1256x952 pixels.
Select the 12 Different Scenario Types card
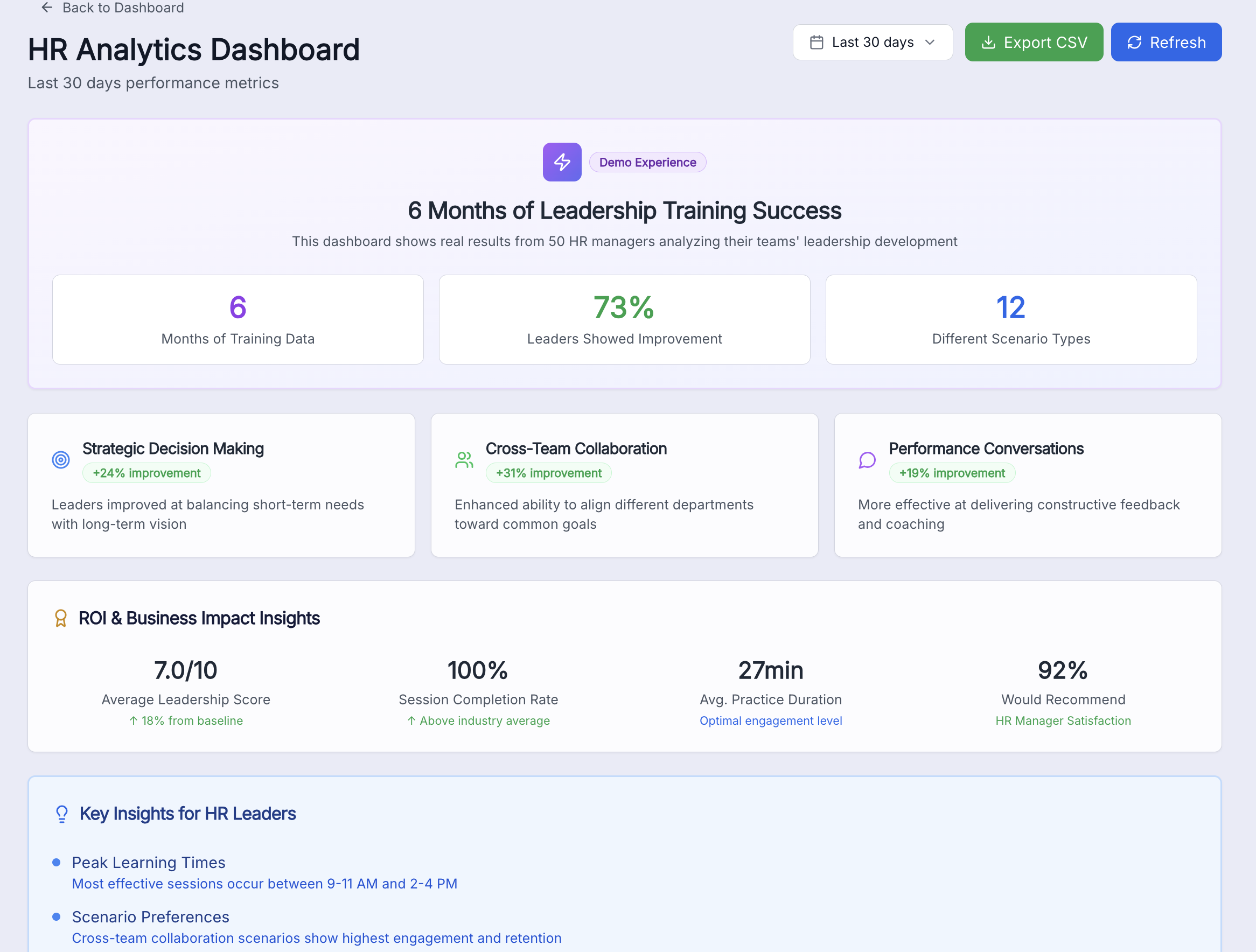pos(1011,320)
